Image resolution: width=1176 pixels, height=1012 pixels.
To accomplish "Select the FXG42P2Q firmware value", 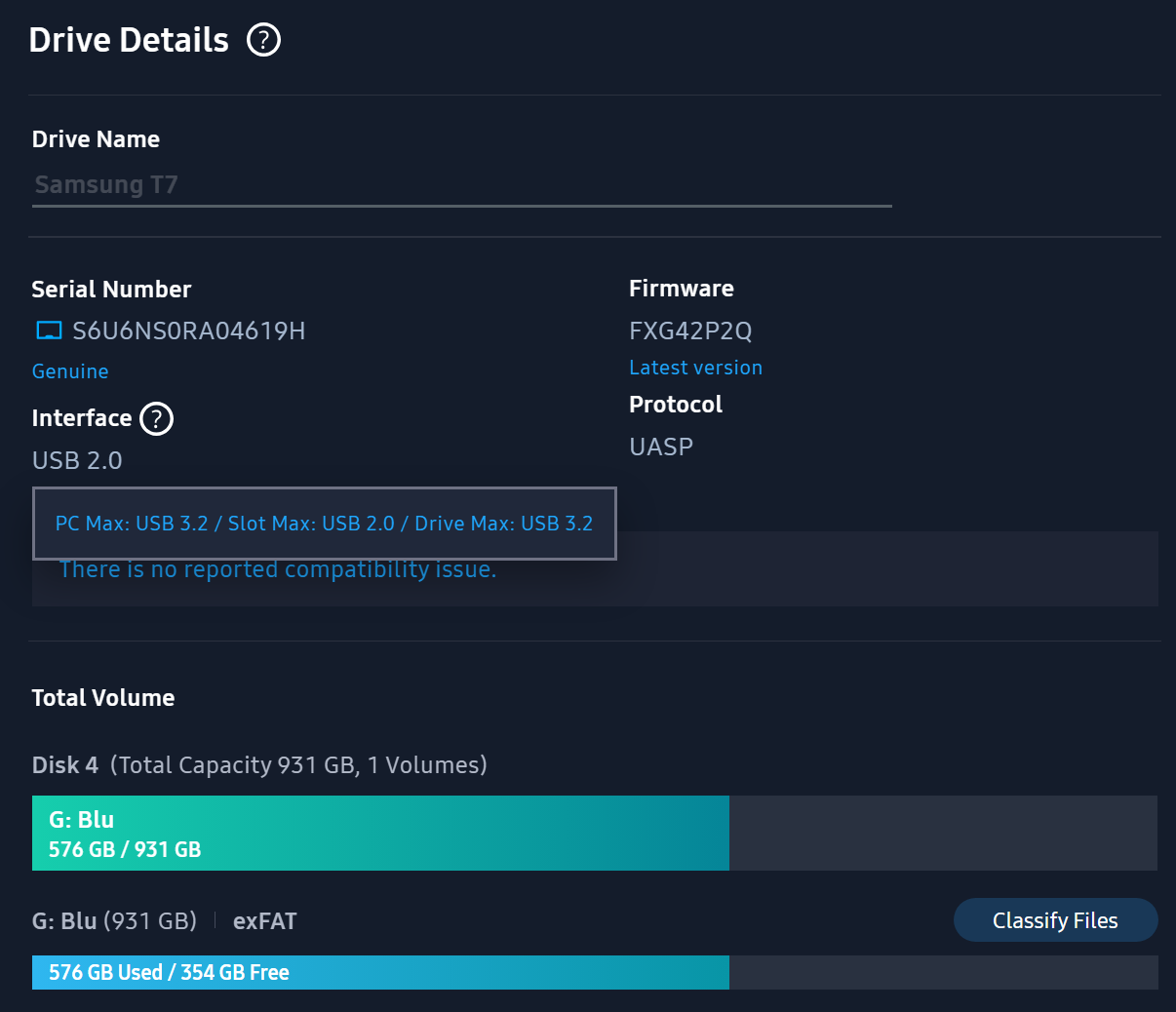I will point(691,331).
